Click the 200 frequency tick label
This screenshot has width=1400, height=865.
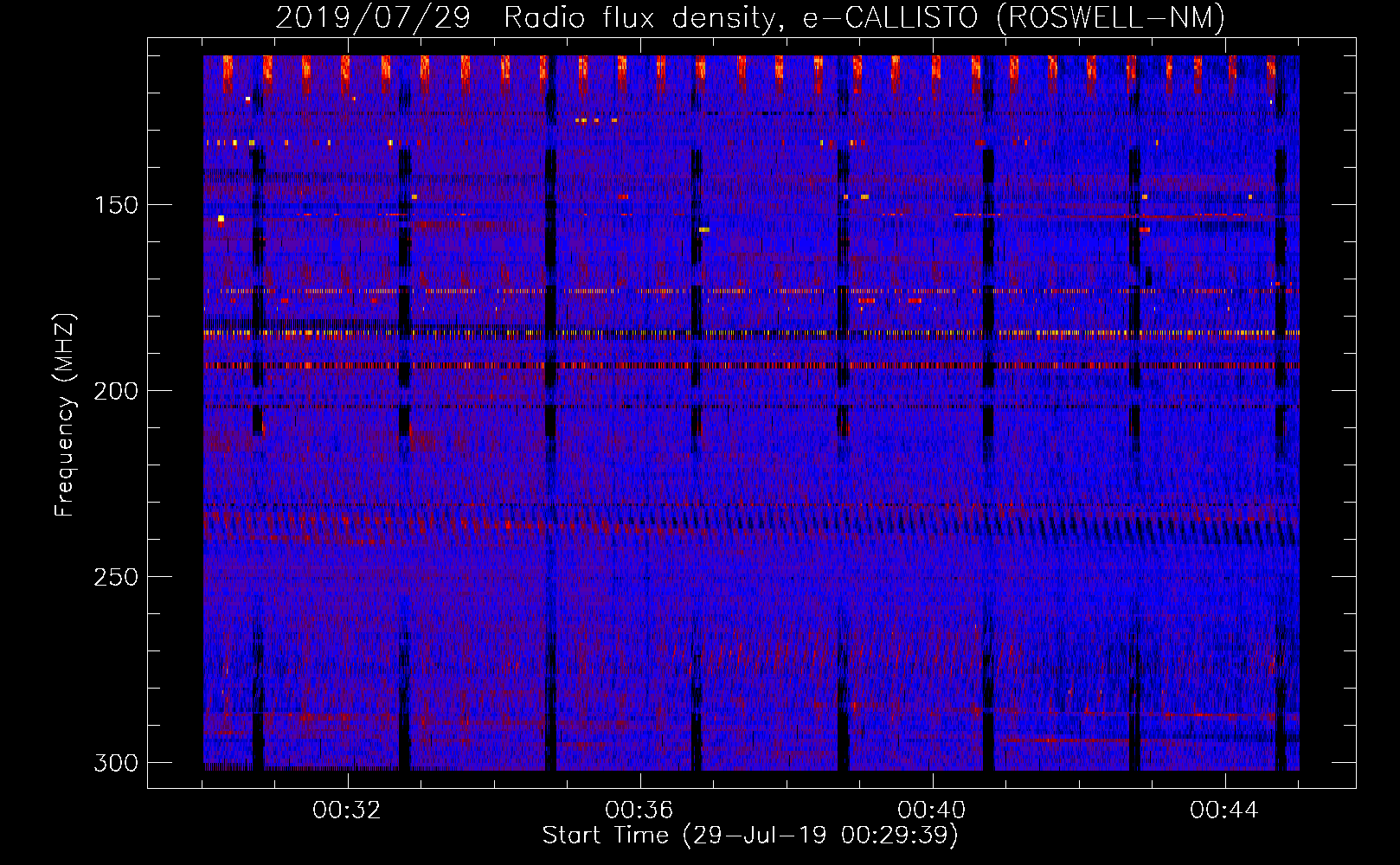[116, 391]
